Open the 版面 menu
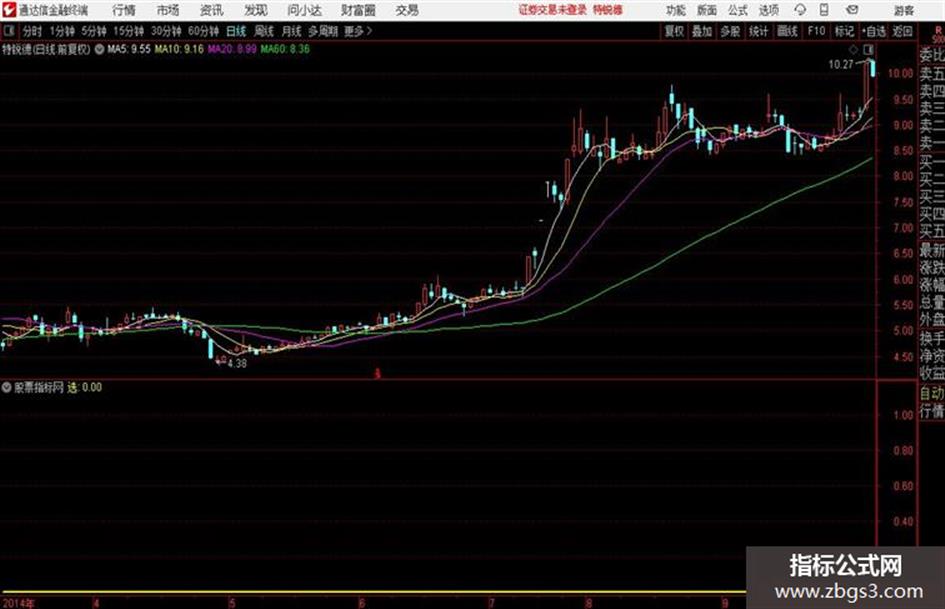The width and height of the screenshot is (945, 609). [707, 10]
